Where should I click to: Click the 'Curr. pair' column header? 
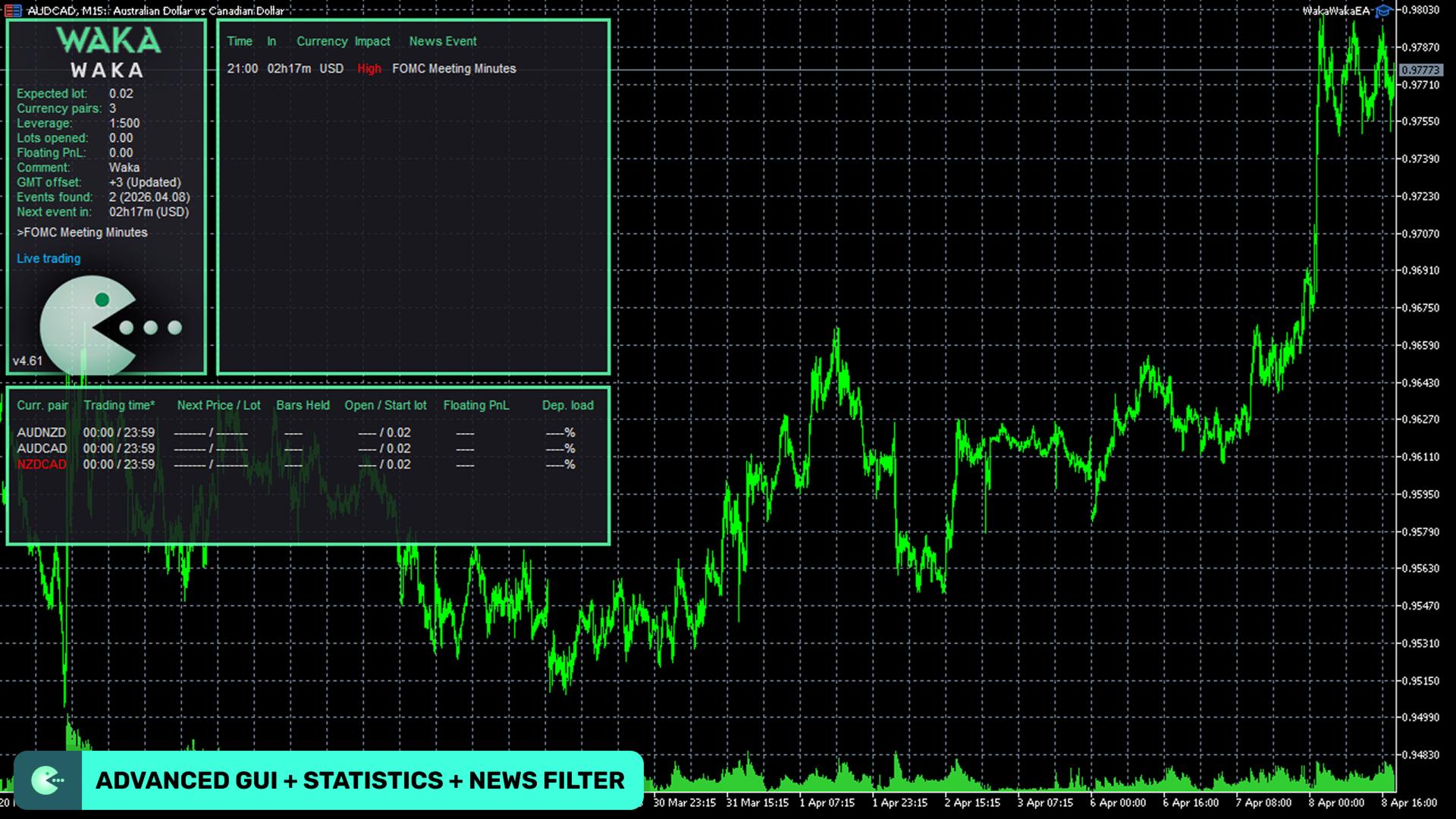(42, 406)
